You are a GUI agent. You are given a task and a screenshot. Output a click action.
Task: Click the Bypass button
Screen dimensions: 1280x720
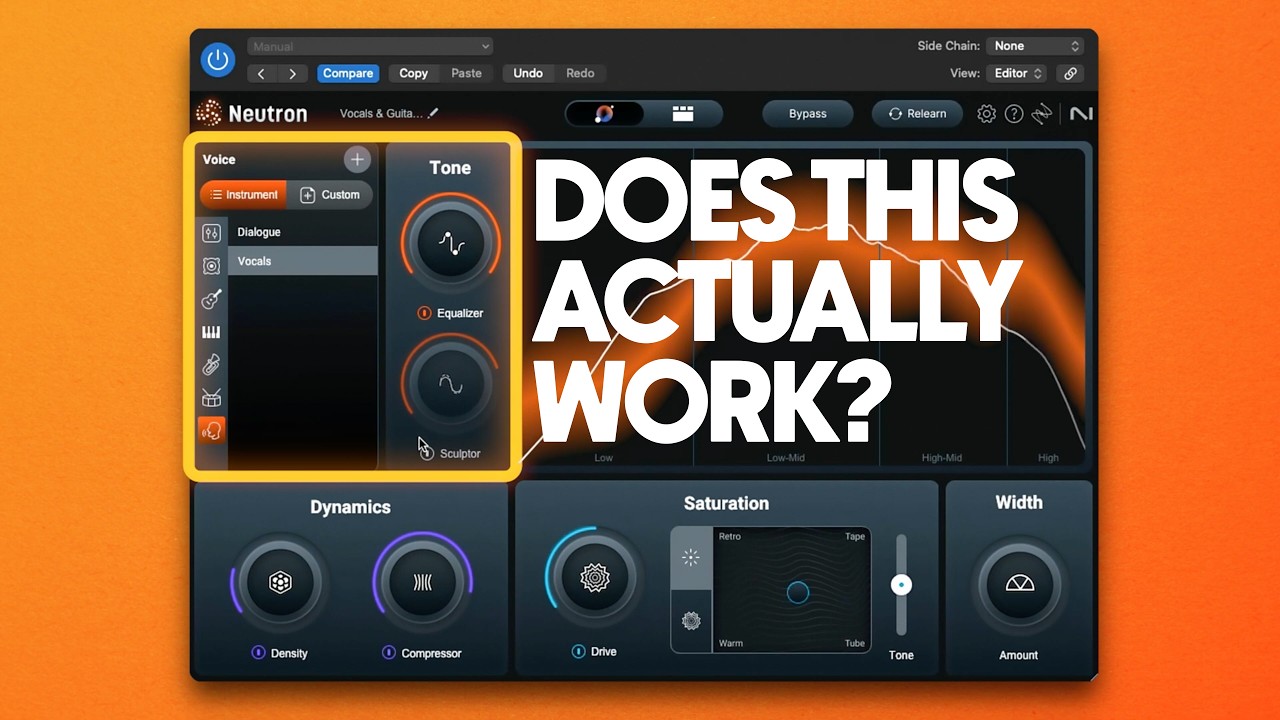[x=808, y=114]
